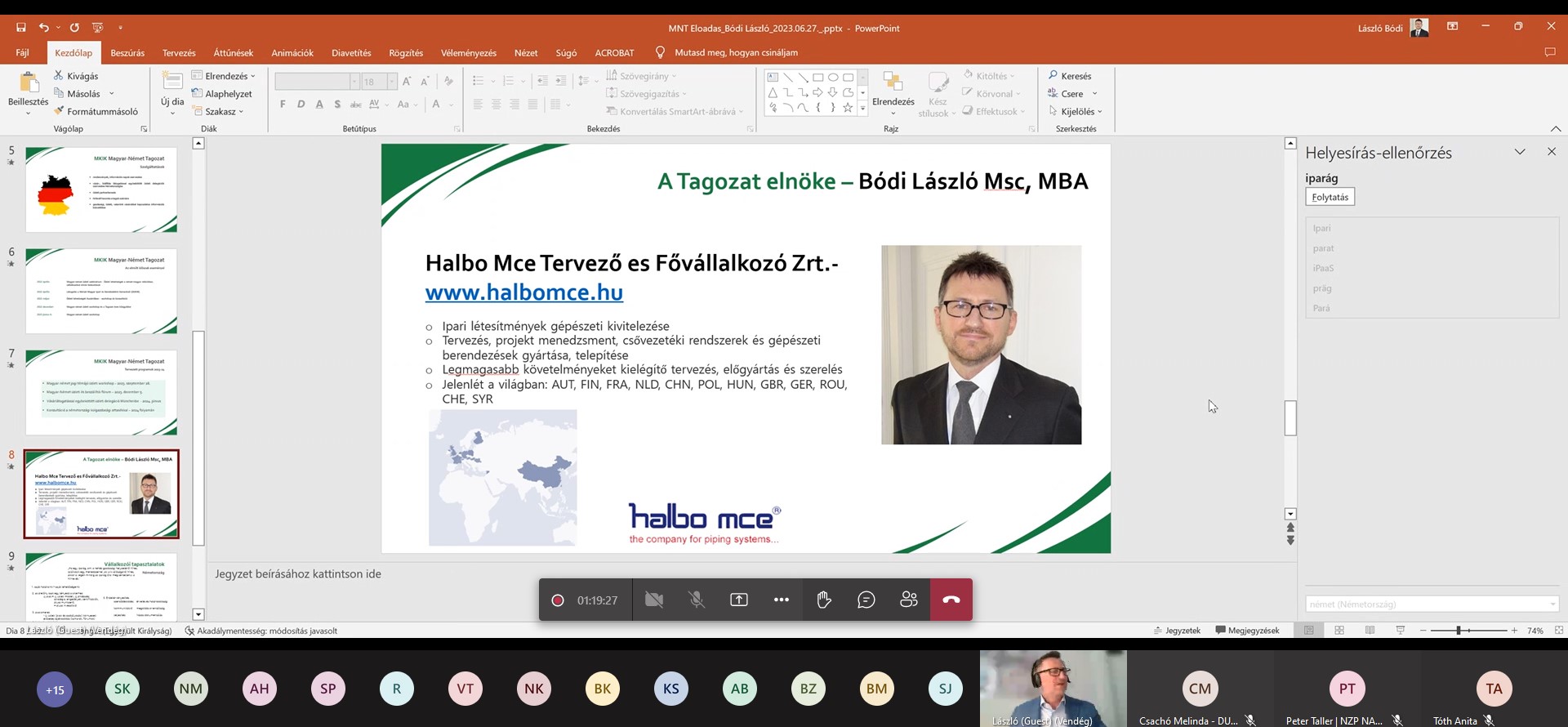1568x727 pixels.
Task: Open Szakasz section dropdown
Action: point(218,111)
